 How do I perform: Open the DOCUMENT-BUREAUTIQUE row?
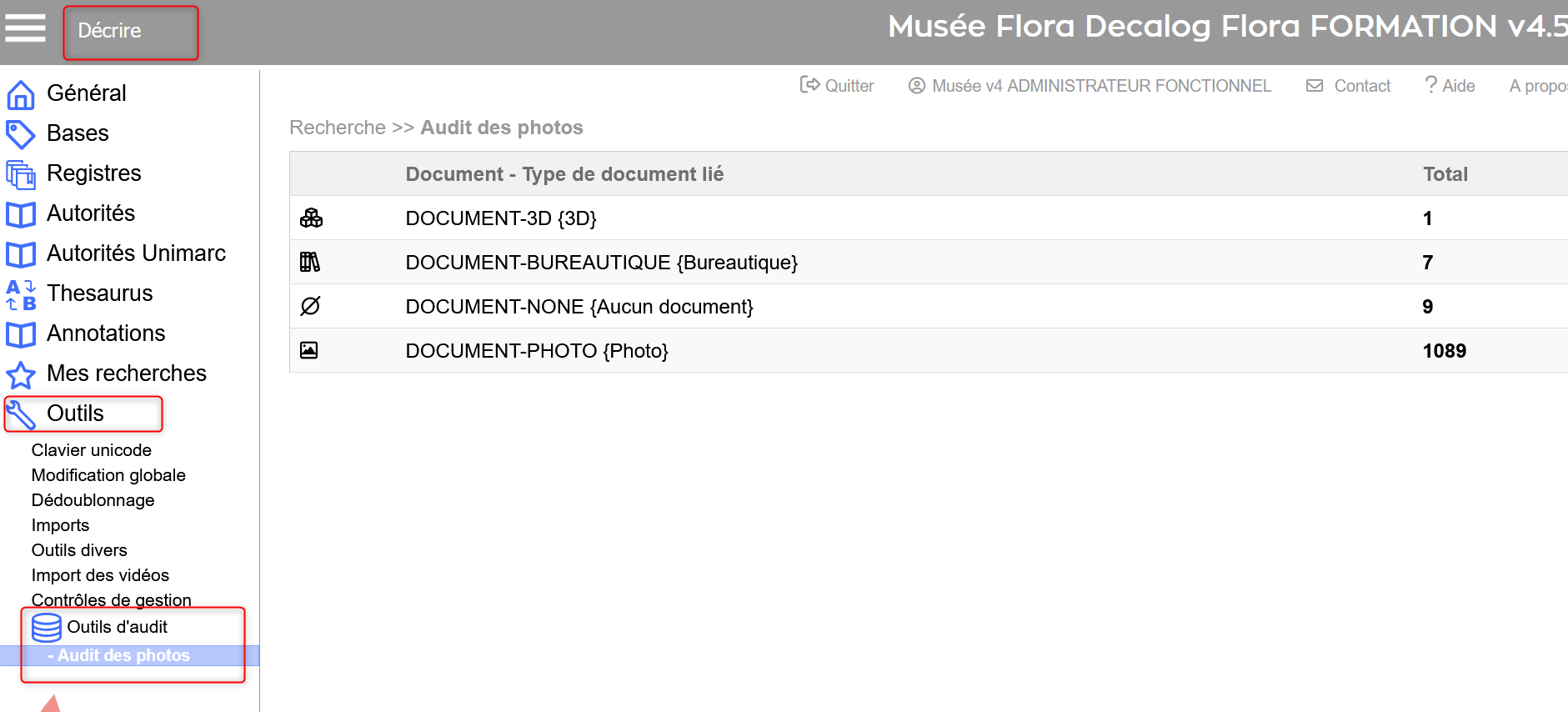tap(601, 263)
